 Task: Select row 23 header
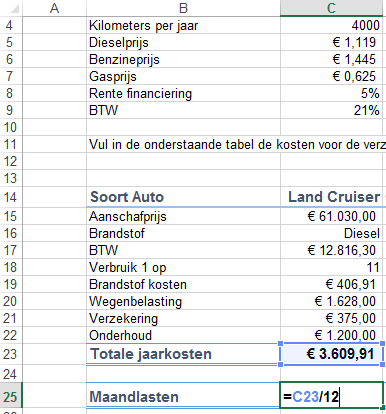(11, 354)
